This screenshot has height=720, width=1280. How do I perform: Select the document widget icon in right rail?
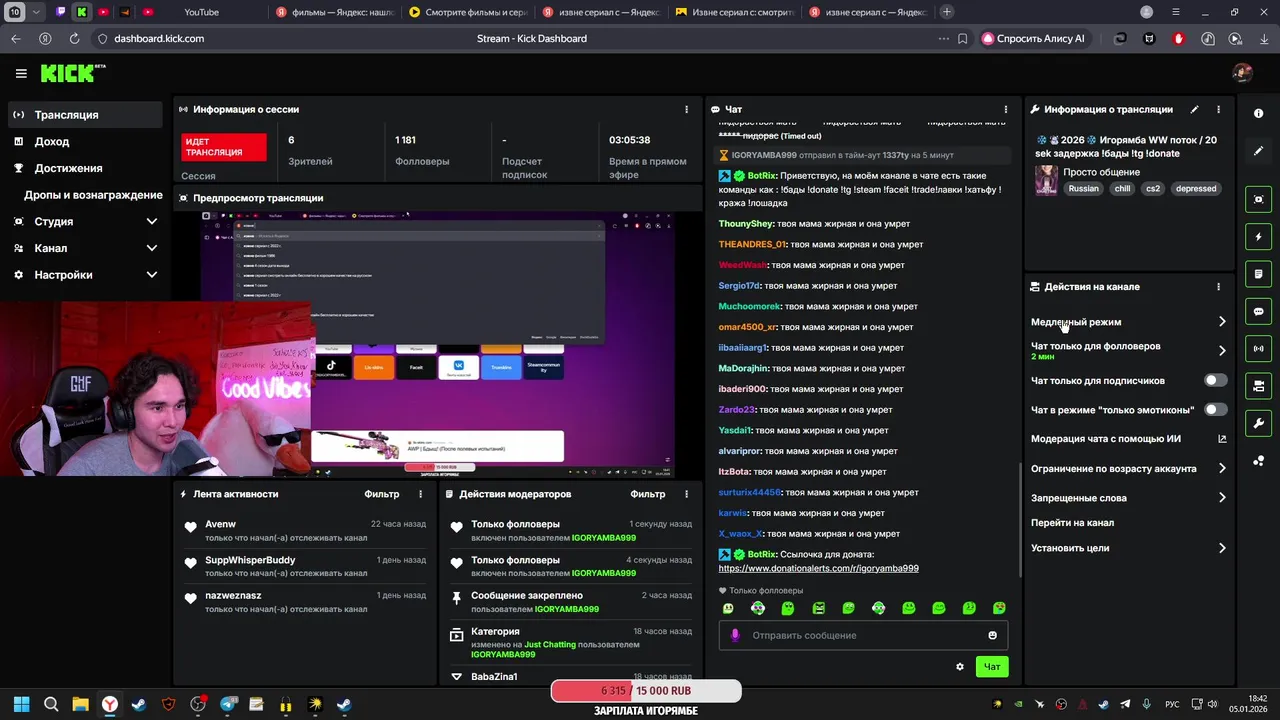coord(1258,274)
